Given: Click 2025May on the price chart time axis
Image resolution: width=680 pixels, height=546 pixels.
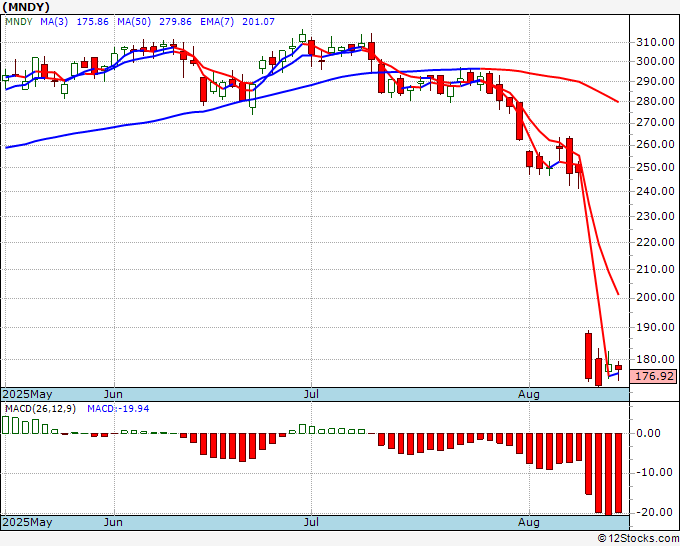Looking at the screenshot, I should [x=27, y=394].
